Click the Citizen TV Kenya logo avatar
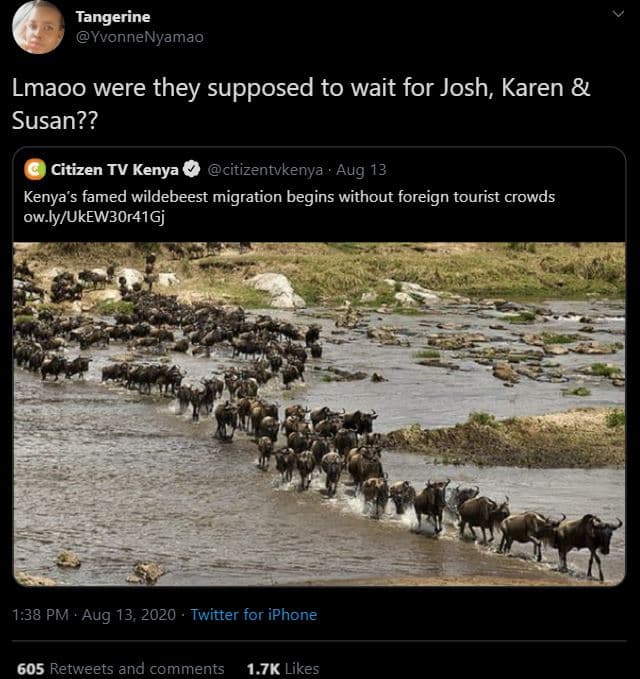This screenshot has width=640, height=679. [35, 168]
